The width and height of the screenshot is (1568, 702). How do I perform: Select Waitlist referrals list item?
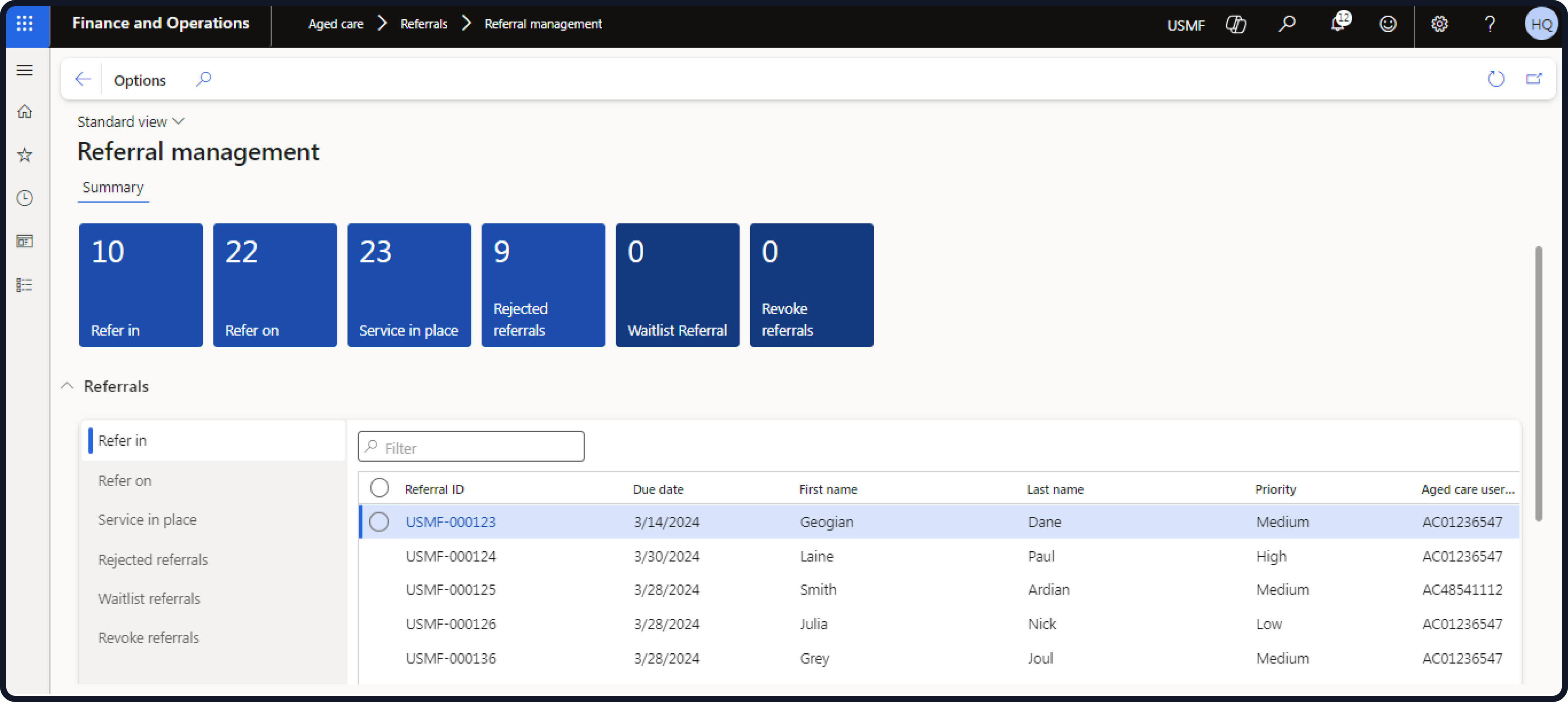pos(214,598)
